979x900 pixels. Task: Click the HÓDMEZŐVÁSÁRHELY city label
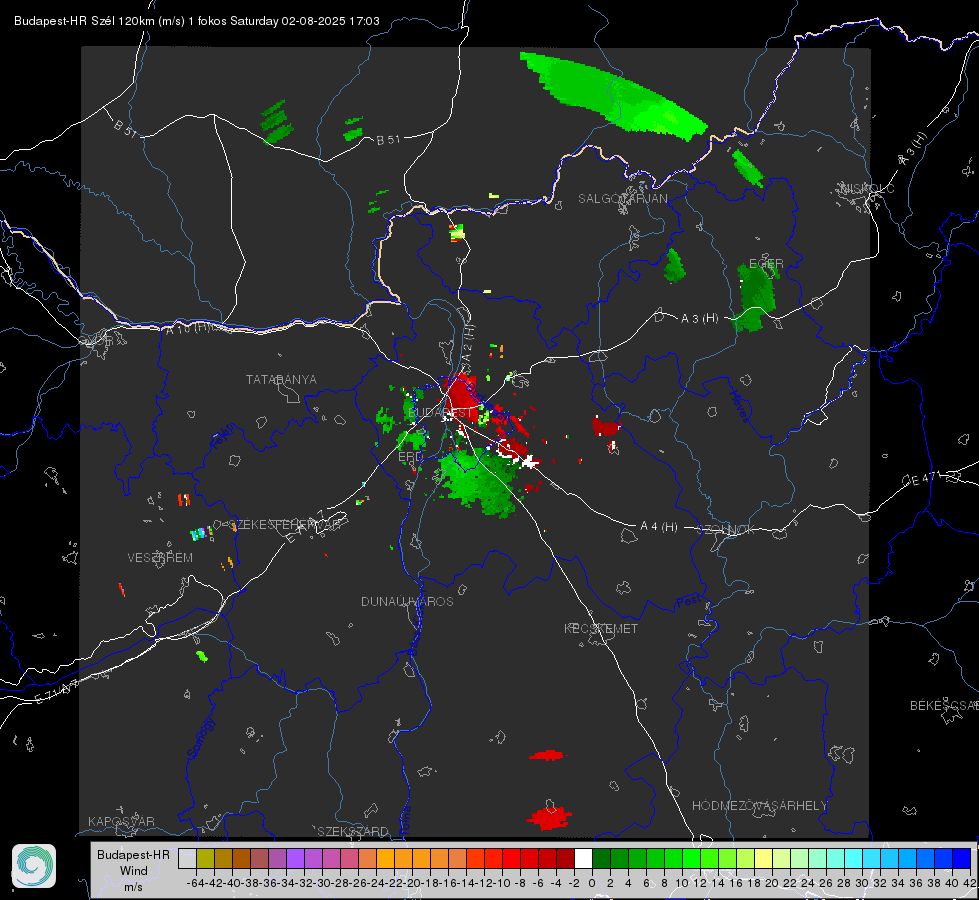coord(759,806)
